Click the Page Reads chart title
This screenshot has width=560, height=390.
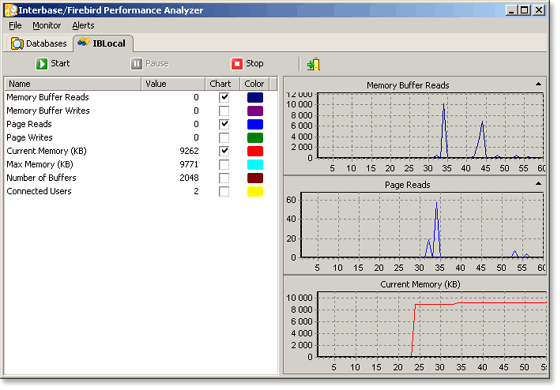[x=407, y=185]
